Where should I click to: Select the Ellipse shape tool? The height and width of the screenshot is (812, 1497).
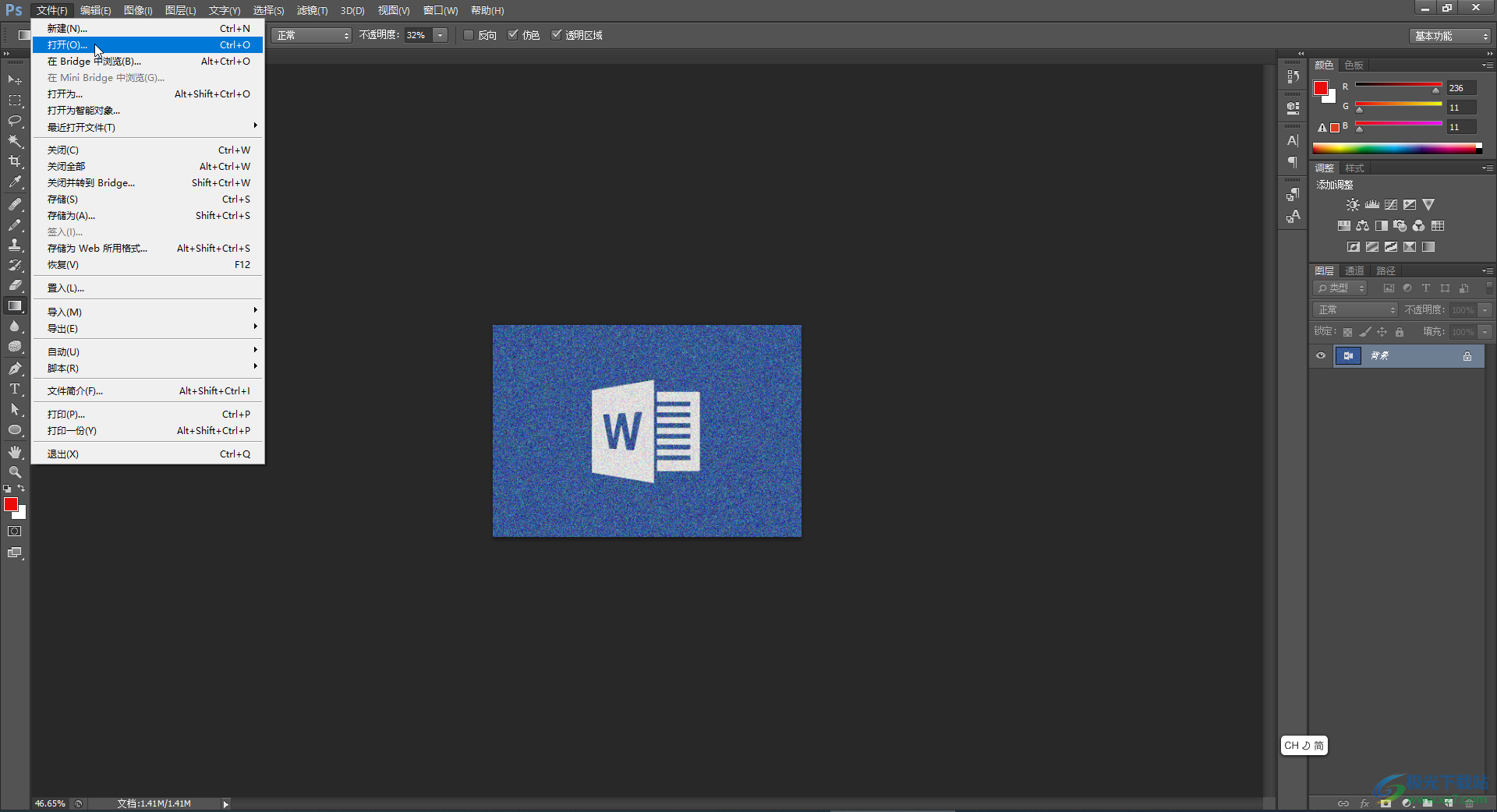click(15, 429)
